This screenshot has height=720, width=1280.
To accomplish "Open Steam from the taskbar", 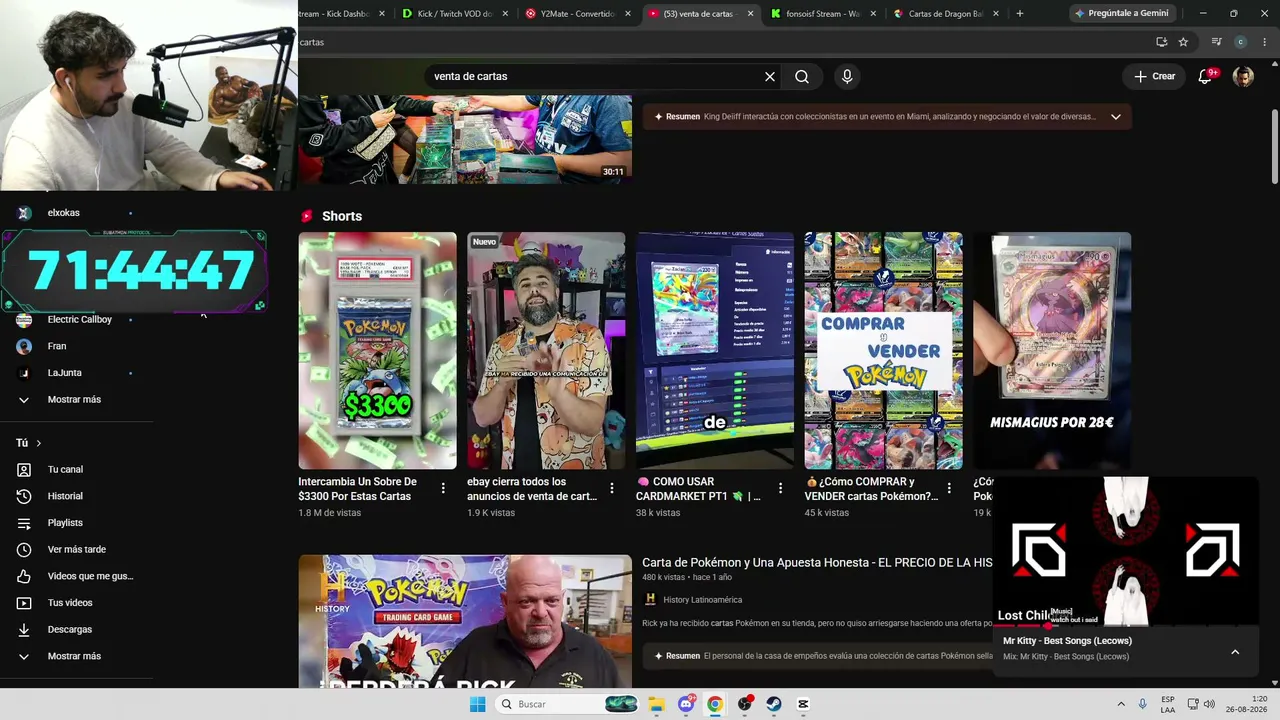I will click(774, 704).
